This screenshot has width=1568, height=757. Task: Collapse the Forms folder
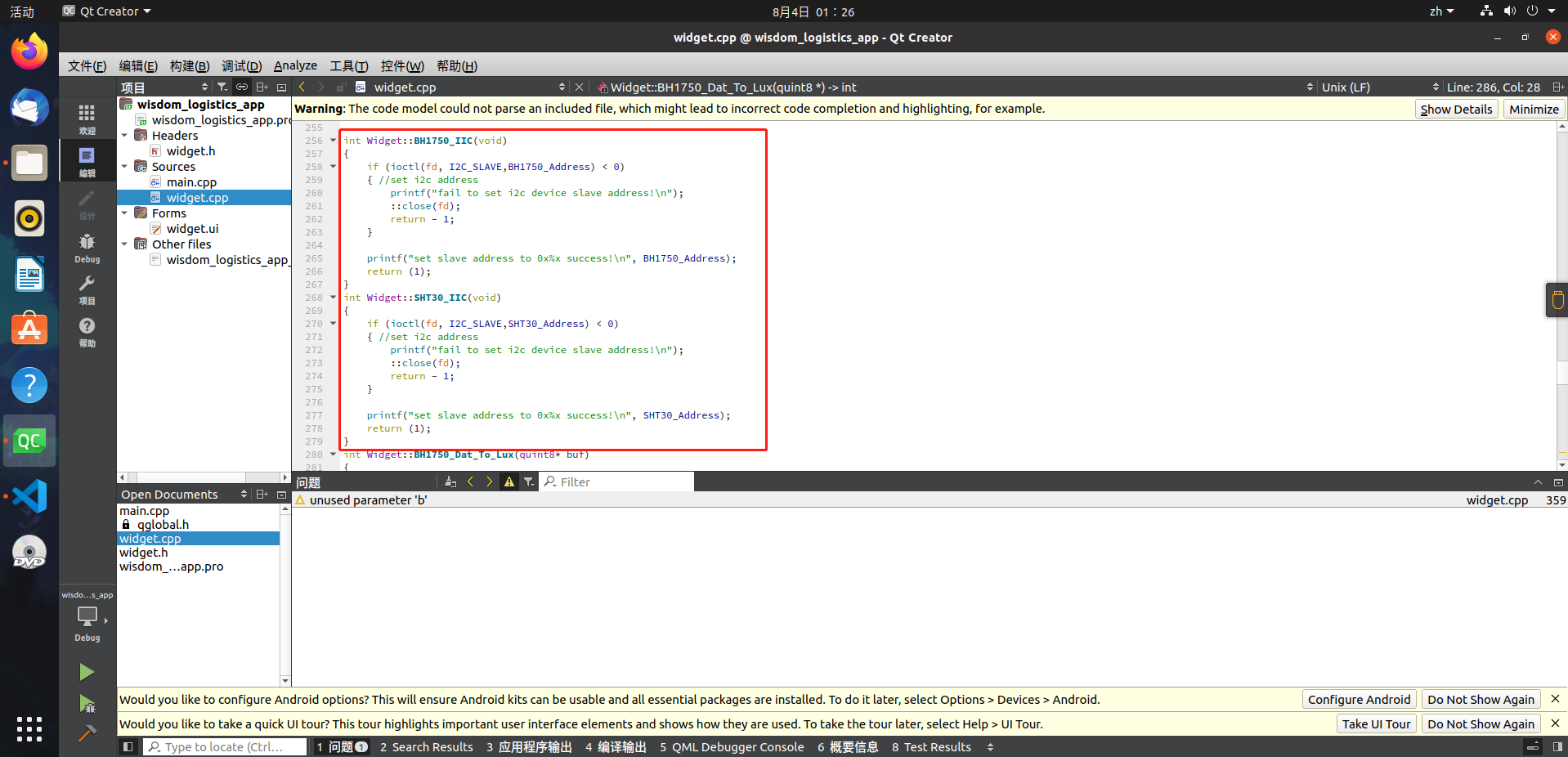click(x=124, y=213)
